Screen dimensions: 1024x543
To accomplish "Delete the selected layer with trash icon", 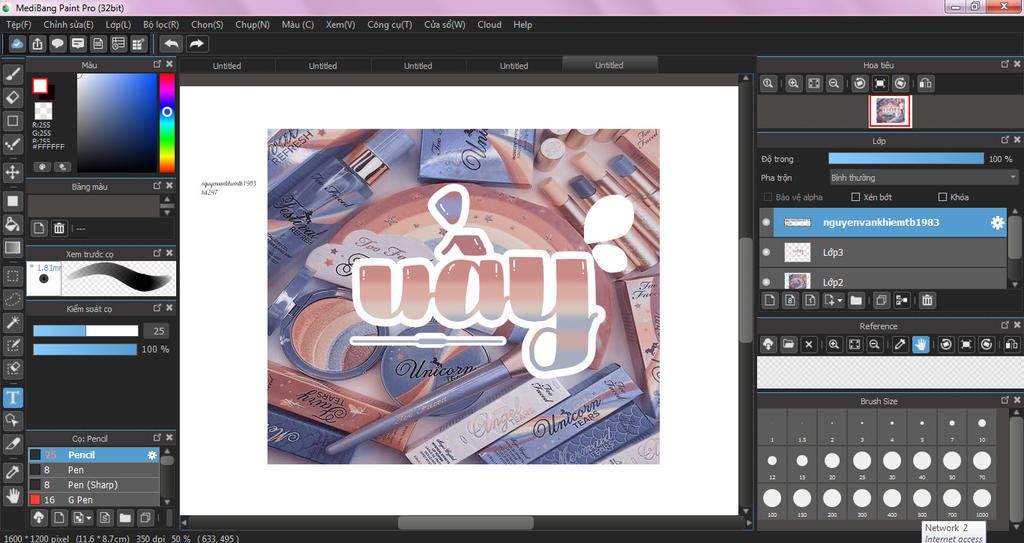I will click(927, 301).
